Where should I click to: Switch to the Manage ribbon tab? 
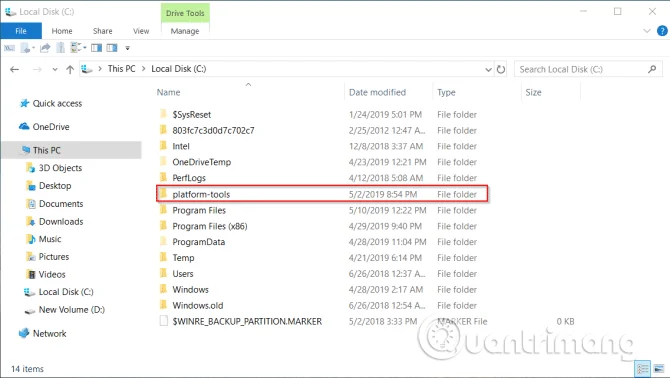point(185,31)
